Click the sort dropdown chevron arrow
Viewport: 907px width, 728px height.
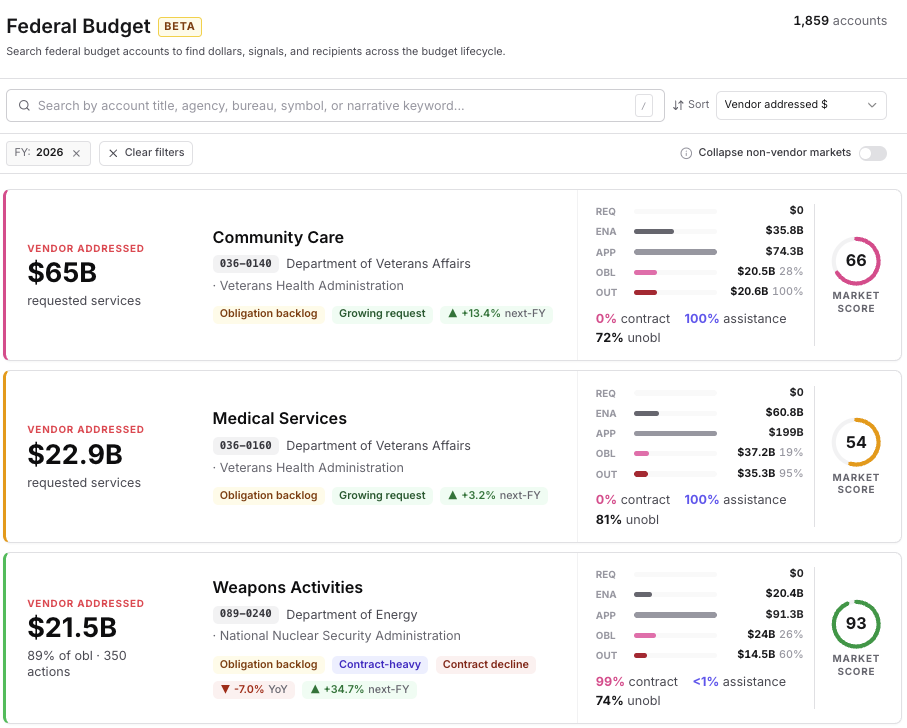(872, 105)
